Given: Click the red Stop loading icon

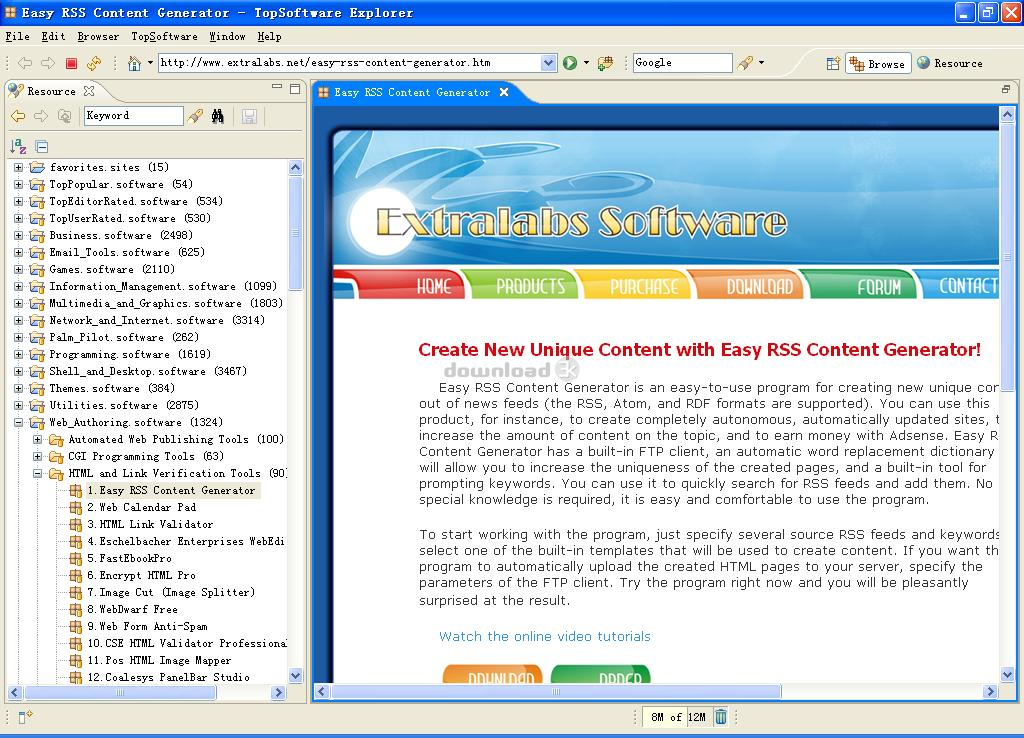Looking at the screenshot, I should 71,63.
